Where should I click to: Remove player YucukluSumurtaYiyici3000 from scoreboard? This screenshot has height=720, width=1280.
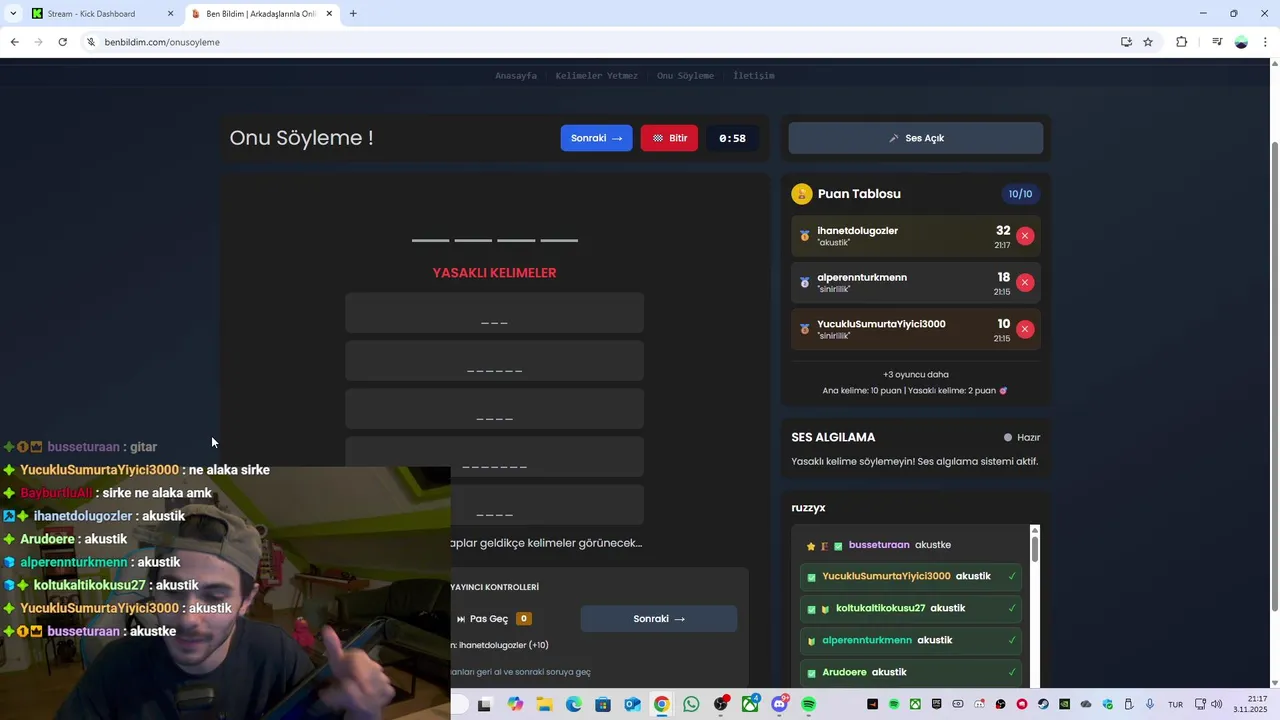point(1025,329)
